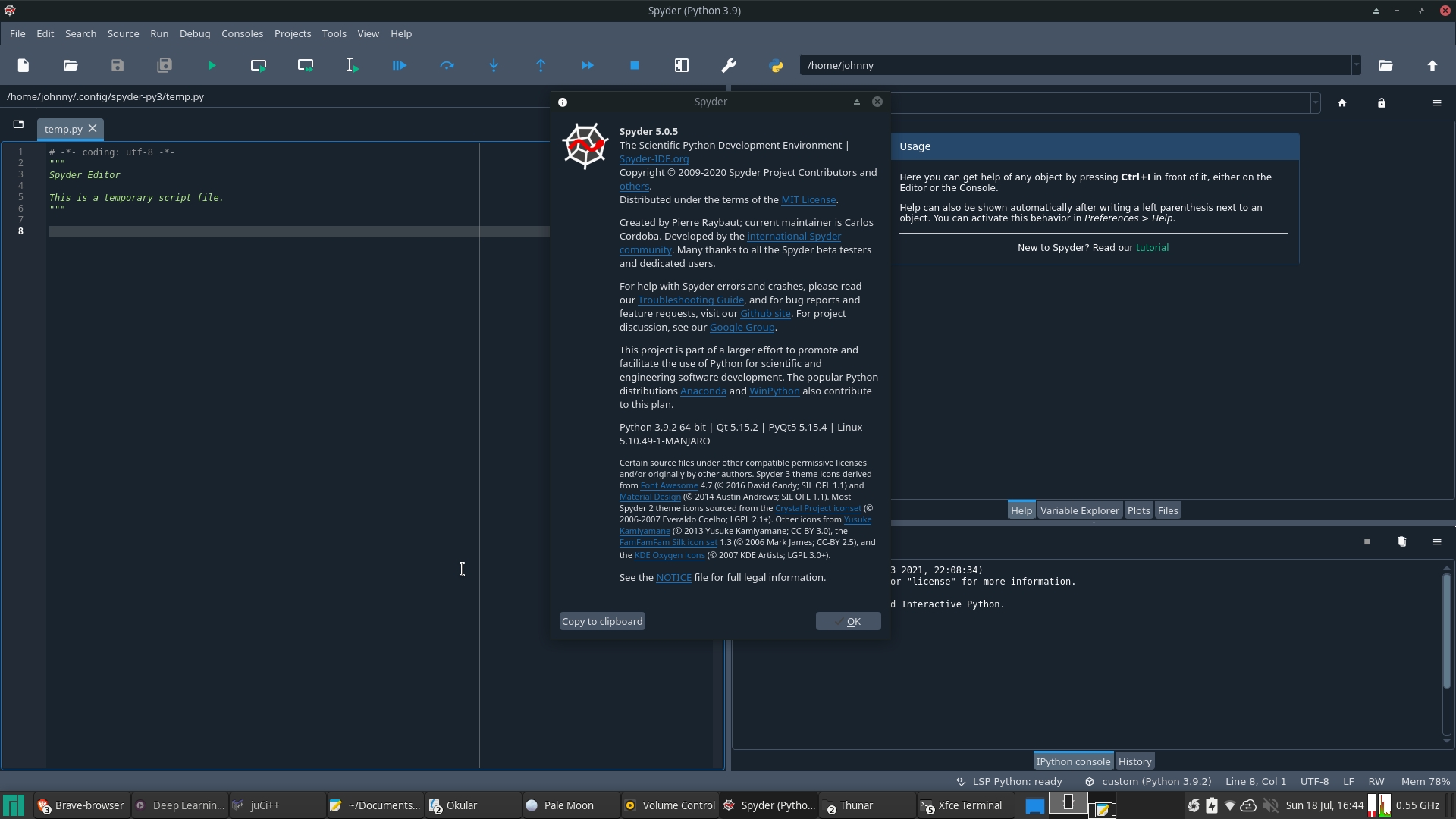Viewport: 1456px width, 819px height.
Task: Open the Debug menu
Action: coord(195,33)
